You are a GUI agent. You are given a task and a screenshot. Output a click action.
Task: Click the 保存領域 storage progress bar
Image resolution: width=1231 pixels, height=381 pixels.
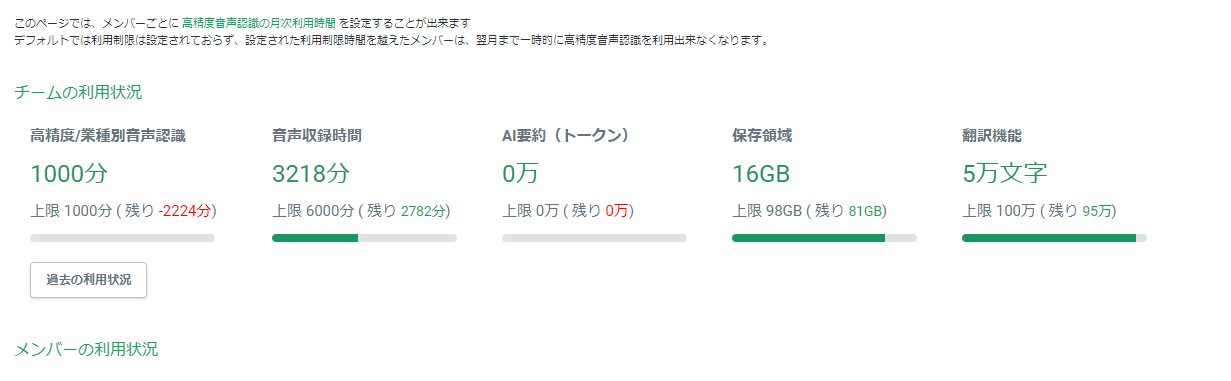[824, 238]
